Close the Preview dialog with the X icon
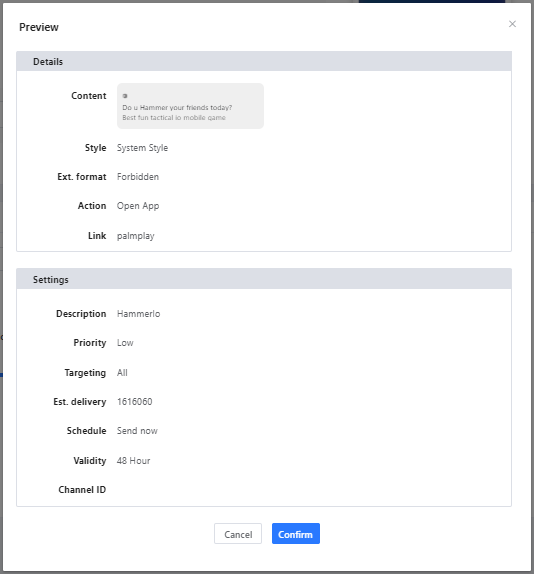534x574 pixels. 512,24
